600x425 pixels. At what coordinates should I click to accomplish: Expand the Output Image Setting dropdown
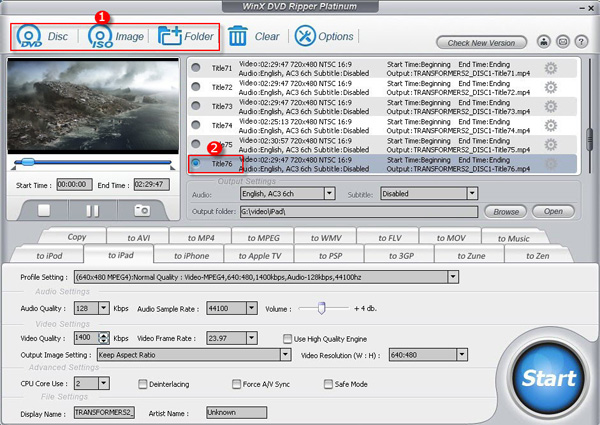(x=285, y=355)
